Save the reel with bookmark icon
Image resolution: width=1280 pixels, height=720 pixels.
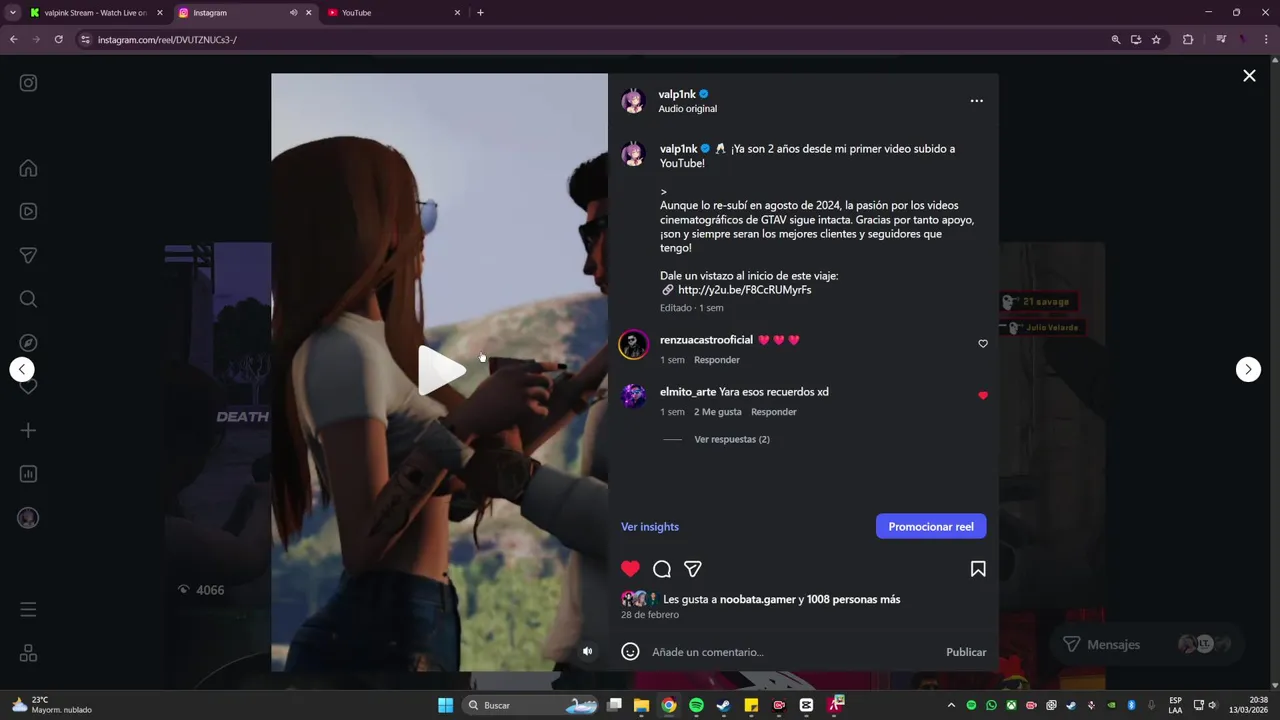(x=978, y=569)
